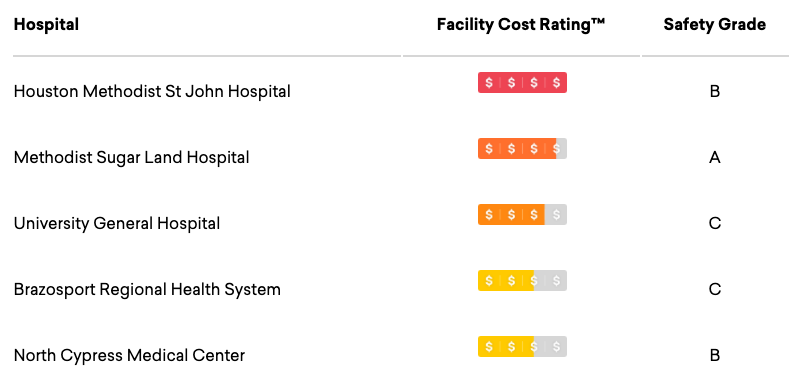This screenshot has height=390, width=801.
Task: Click the red four-dollar cost rating badge
Action: 522,82
